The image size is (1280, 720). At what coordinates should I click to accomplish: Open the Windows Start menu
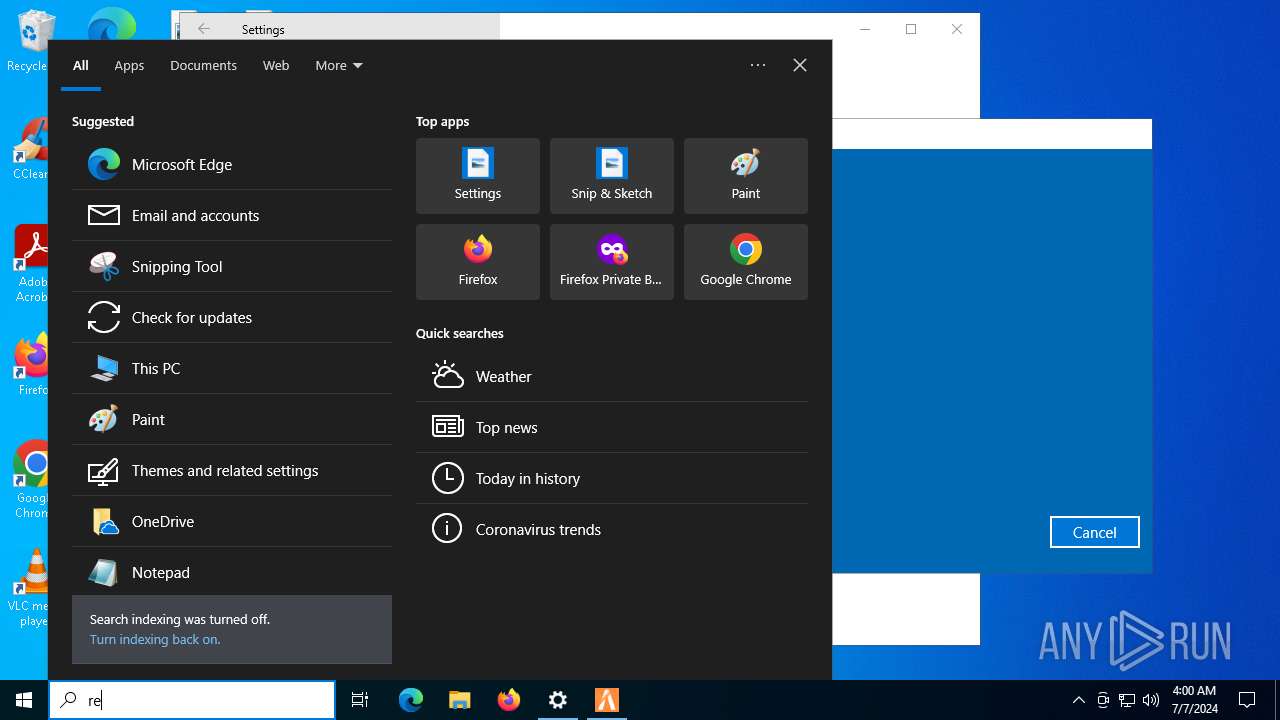tap(24, 700)
